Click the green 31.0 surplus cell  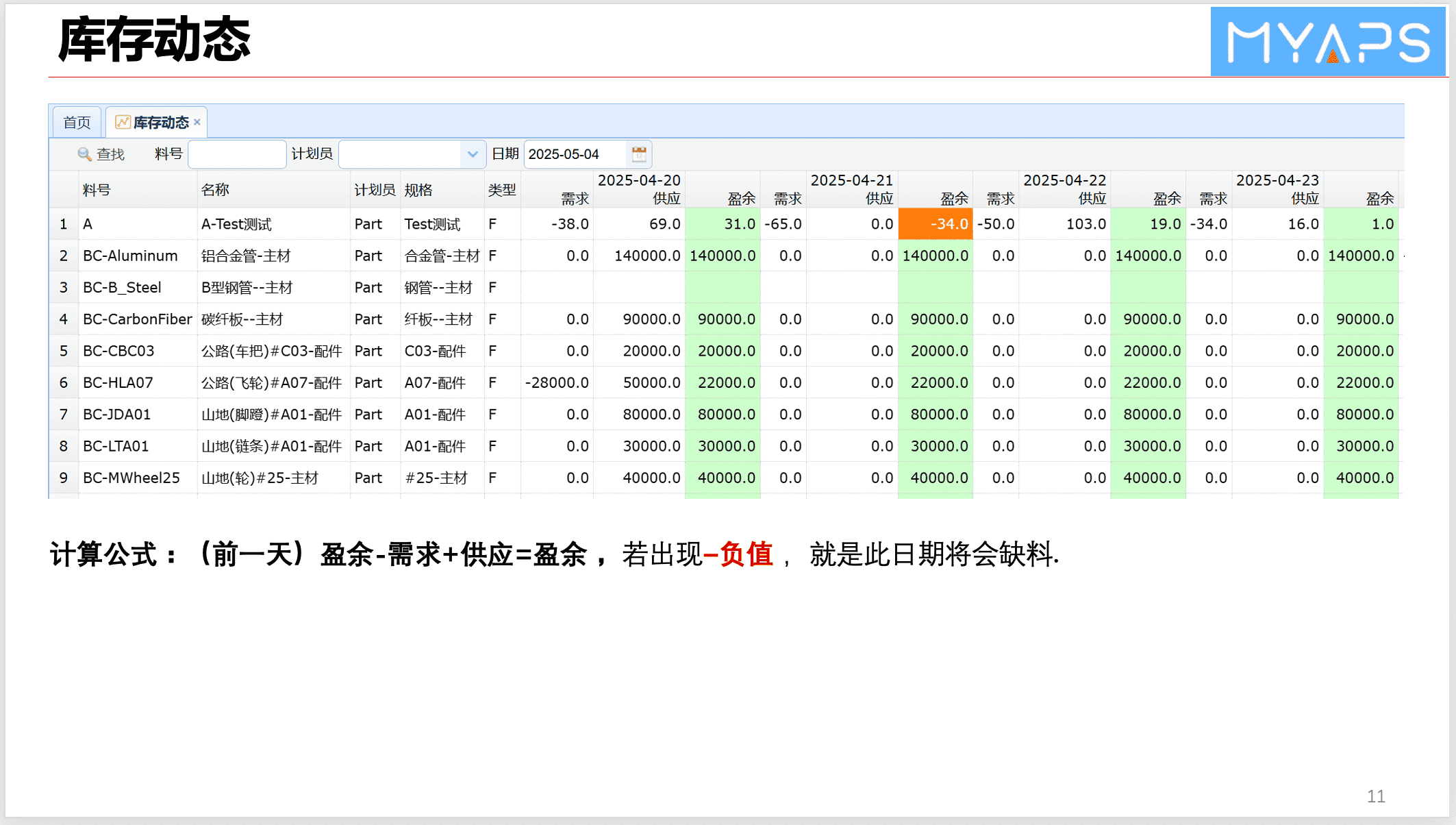(723, 224)
